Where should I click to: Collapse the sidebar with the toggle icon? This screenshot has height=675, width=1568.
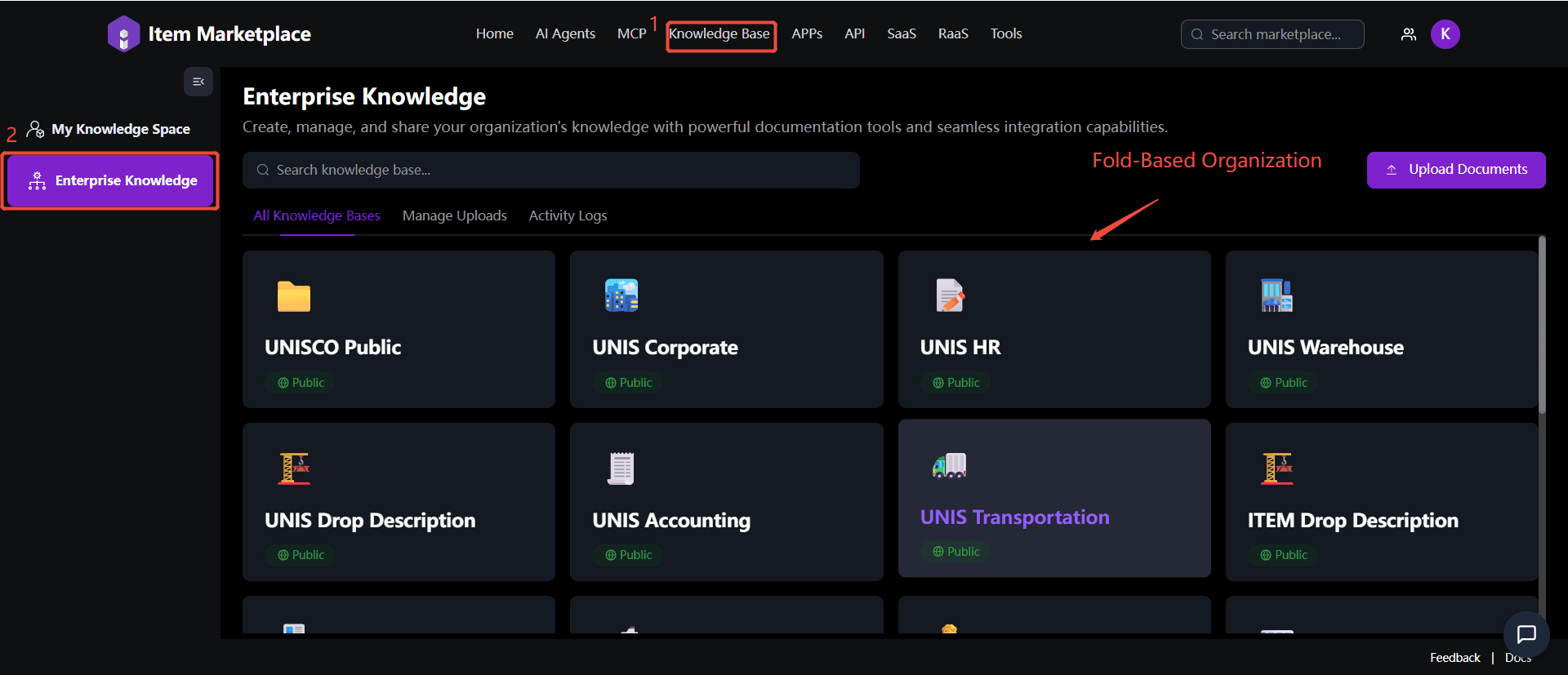pos(198,82)
